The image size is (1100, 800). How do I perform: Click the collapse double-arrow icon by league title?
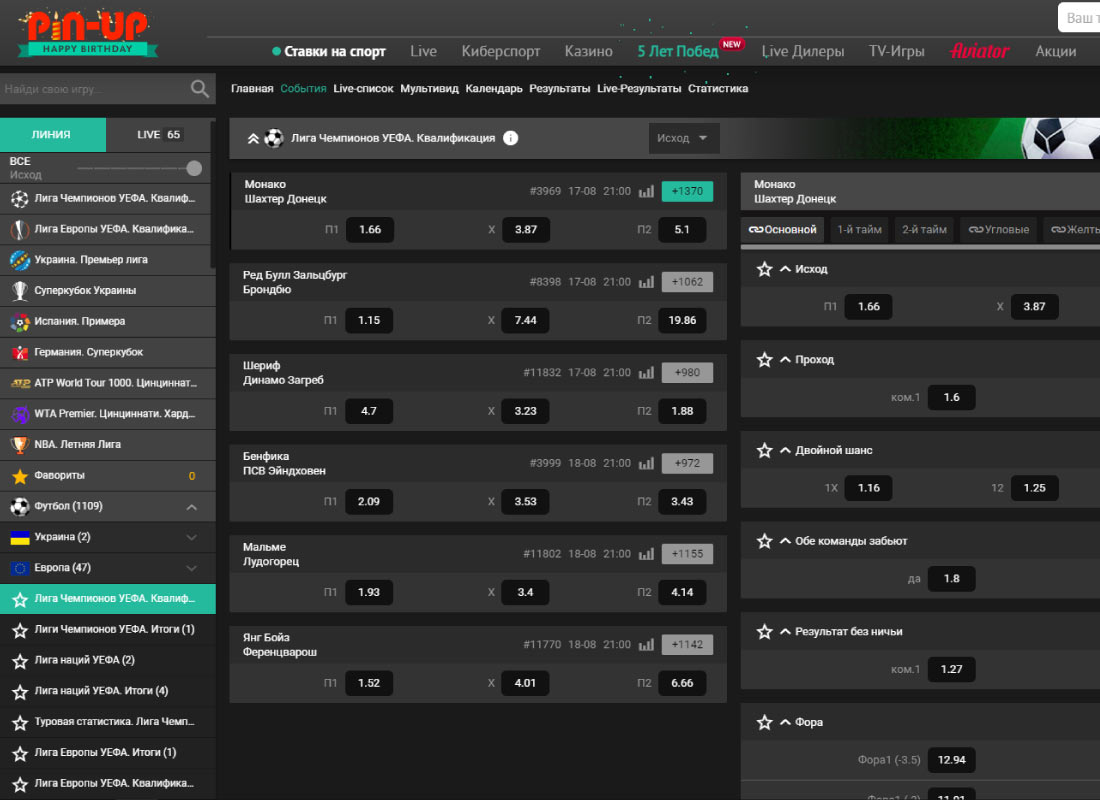[253, 138]
